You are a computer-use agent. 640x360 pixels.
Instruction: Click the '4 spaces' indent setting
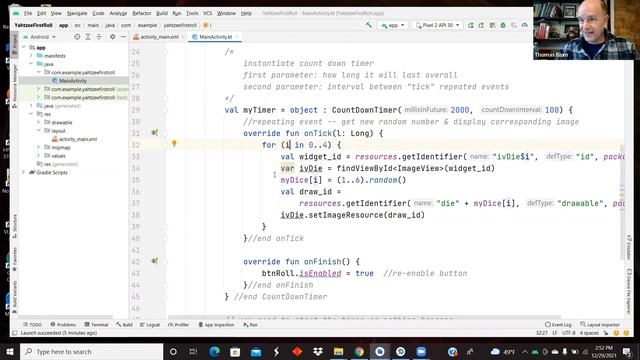pos(589,333)
